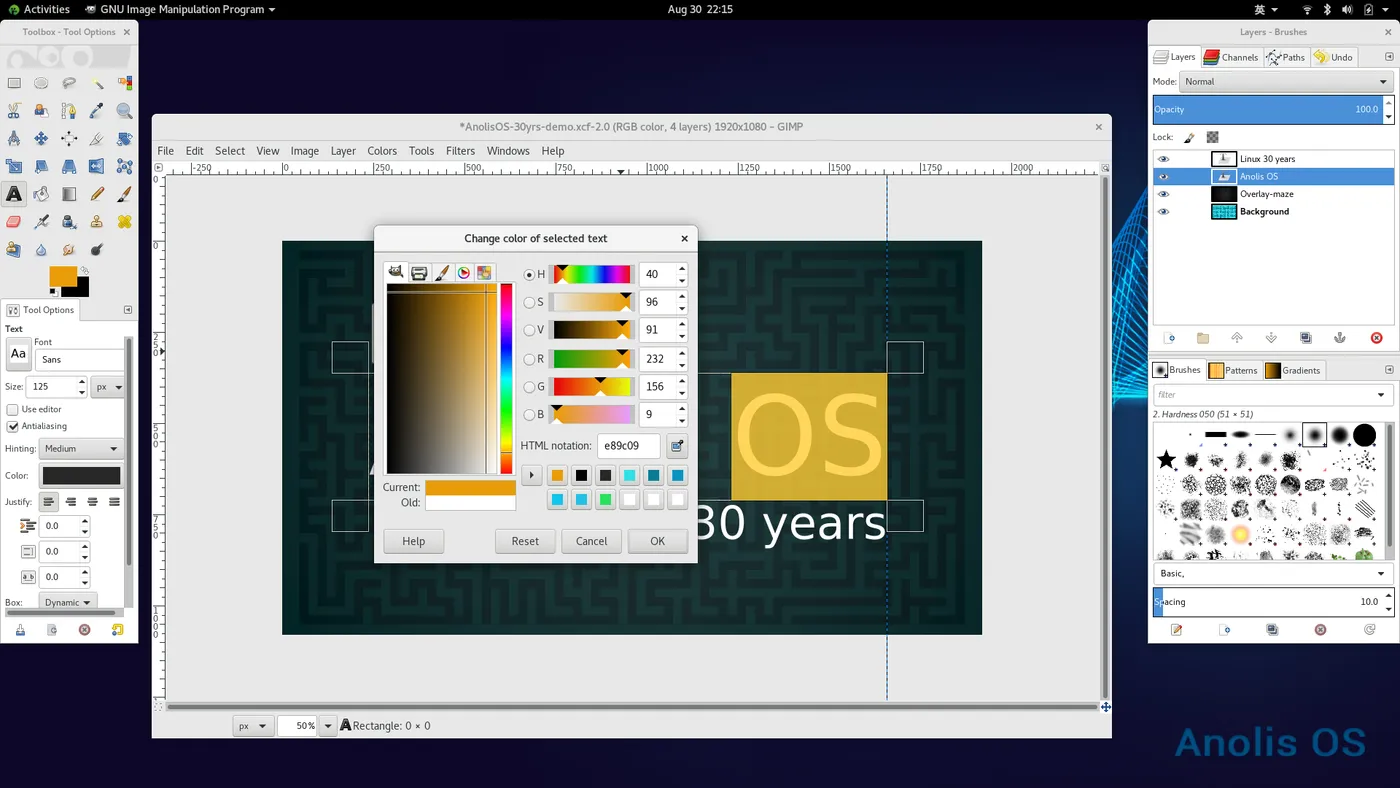1400x788 pixels.
Task: Enable the Use editor checkbox
Action: (x=13, y=409)
